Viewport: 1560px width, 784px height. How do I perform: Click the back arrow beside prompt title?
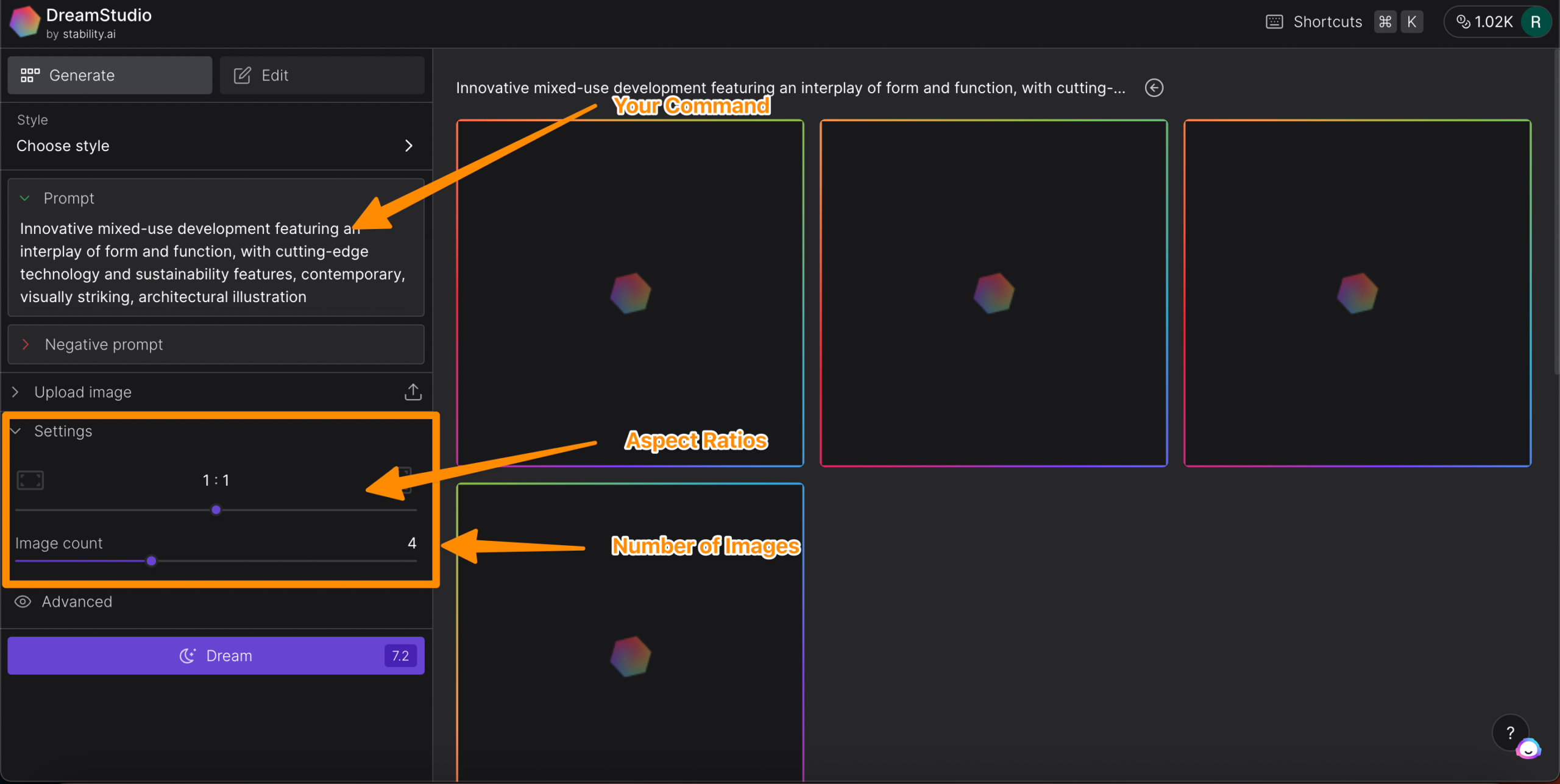[1154, 88]
